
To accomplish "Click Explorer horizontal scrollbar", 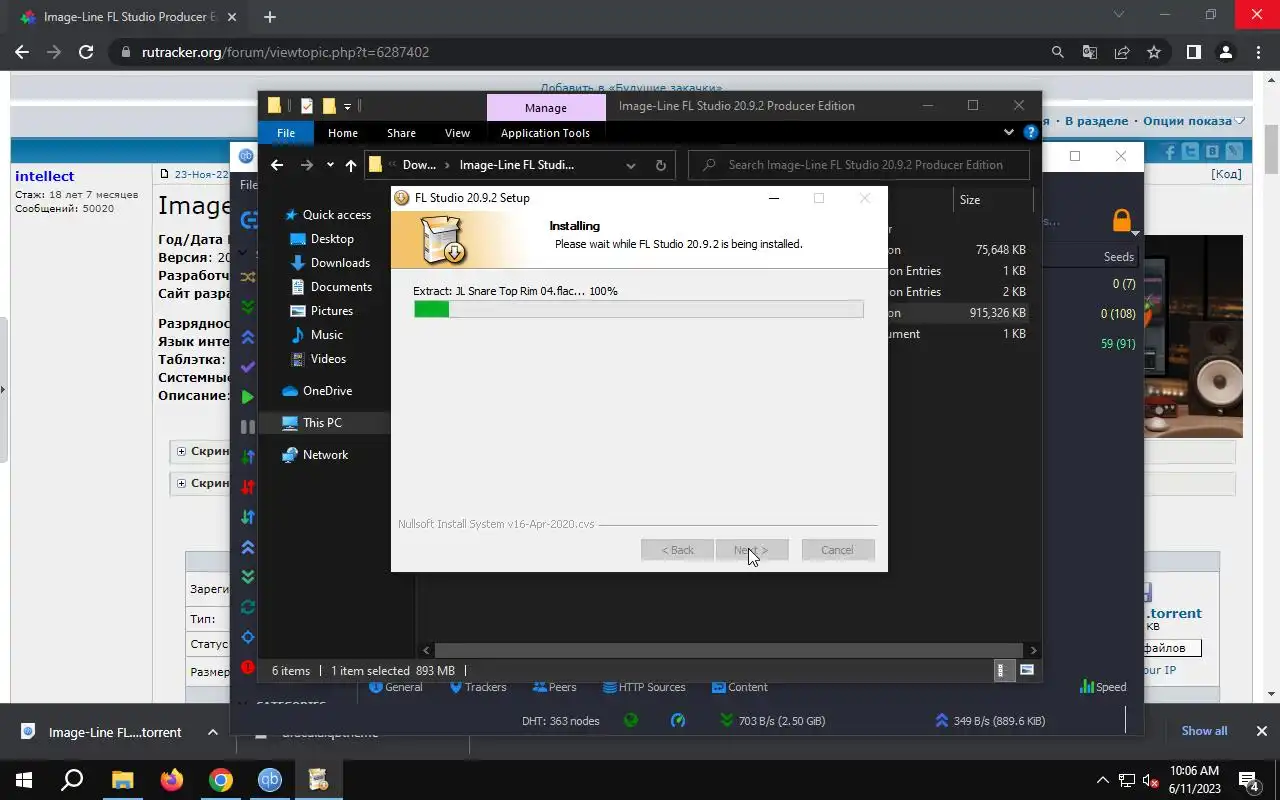I will click(x=728, y=650).
